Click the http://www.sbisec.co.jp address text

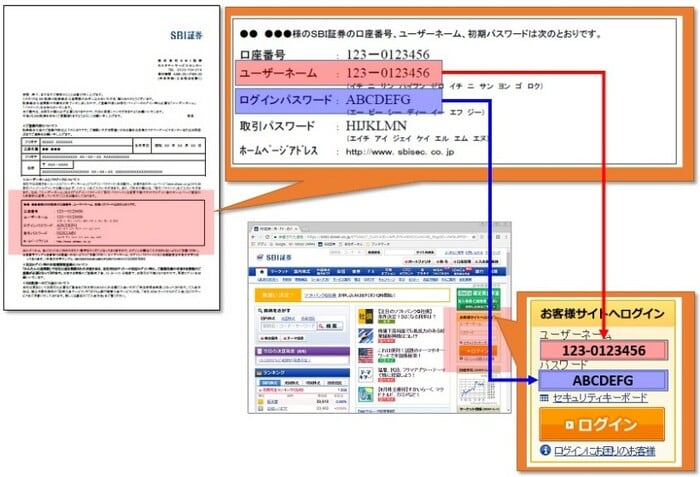[x=400, y=152]
